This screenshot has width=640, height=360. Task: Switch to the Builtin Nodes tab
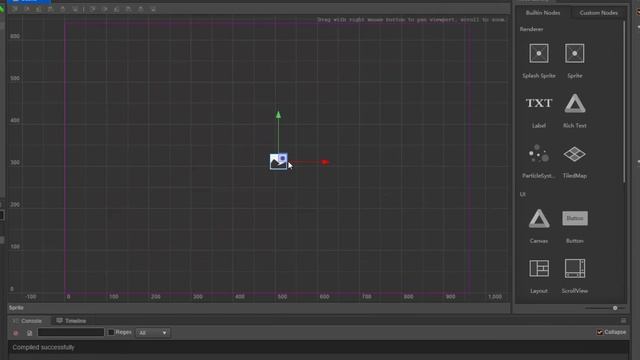click(543, 13)
